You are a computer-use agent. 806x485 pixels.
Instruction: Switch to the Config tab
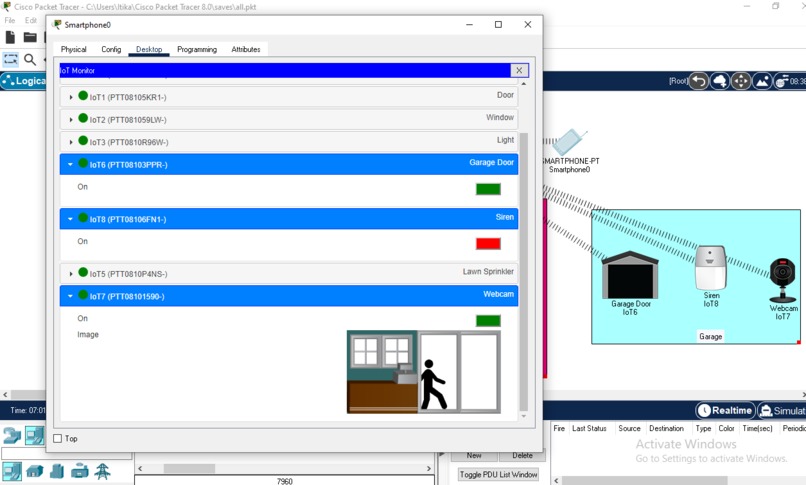(111, 49)
